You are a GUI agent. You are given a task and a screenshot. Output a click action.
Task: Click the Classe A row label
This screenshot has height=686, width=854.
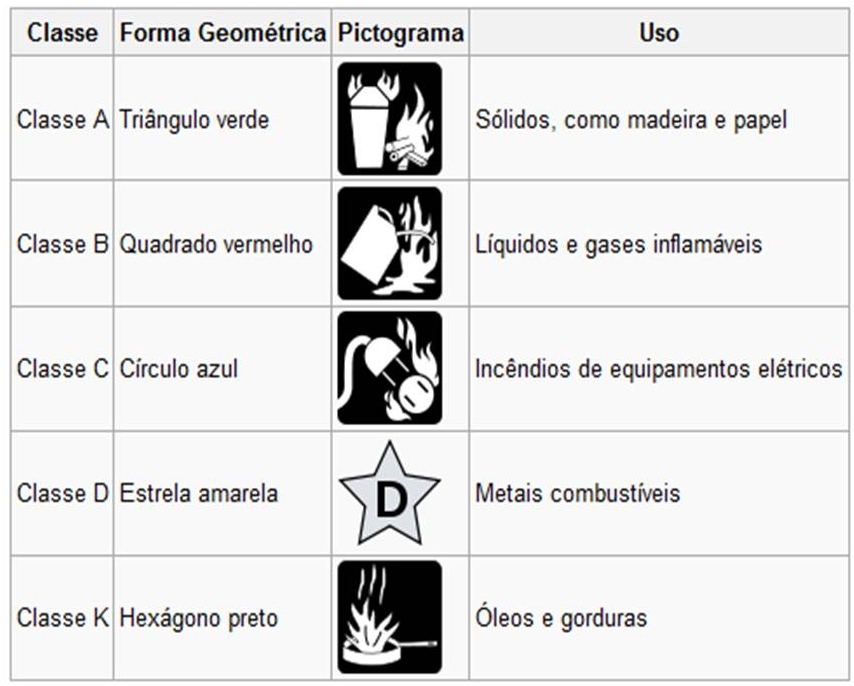(x=63, y=119)
